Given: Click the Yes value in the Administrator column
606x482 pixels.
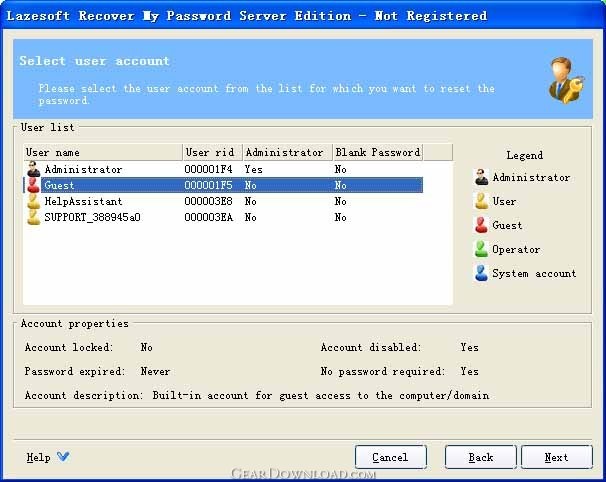Looking at the screenshot, I should point(254,169).
